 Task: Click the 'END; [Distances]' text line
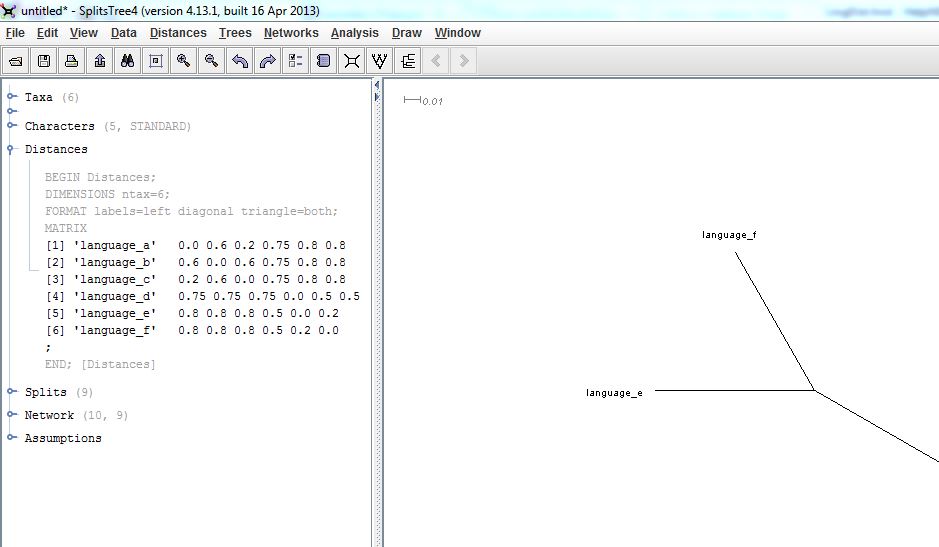click(x=100, y=364)
